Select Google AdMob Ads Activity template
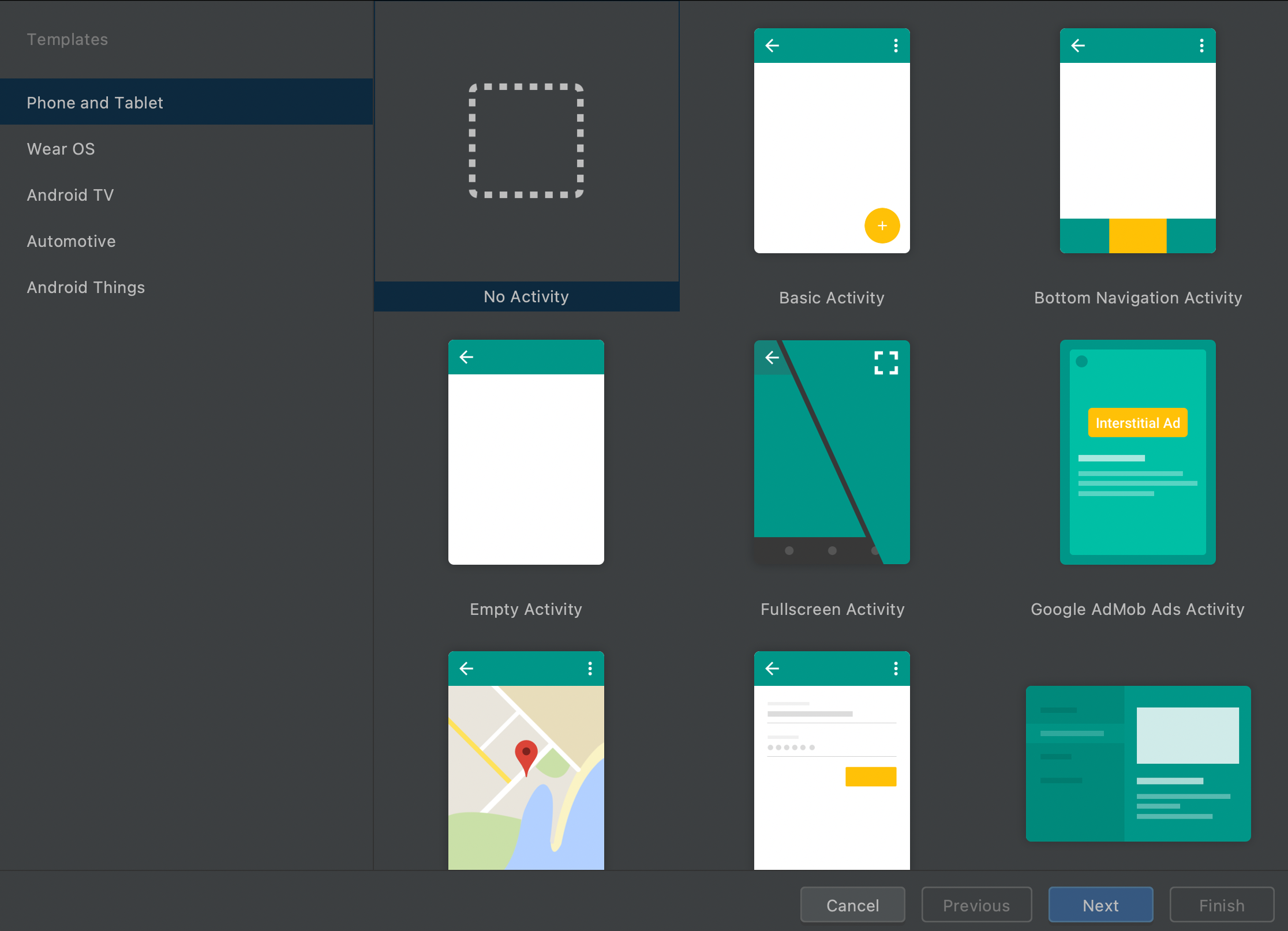This screenshot has height=931, width=1288. (1137, 452)
